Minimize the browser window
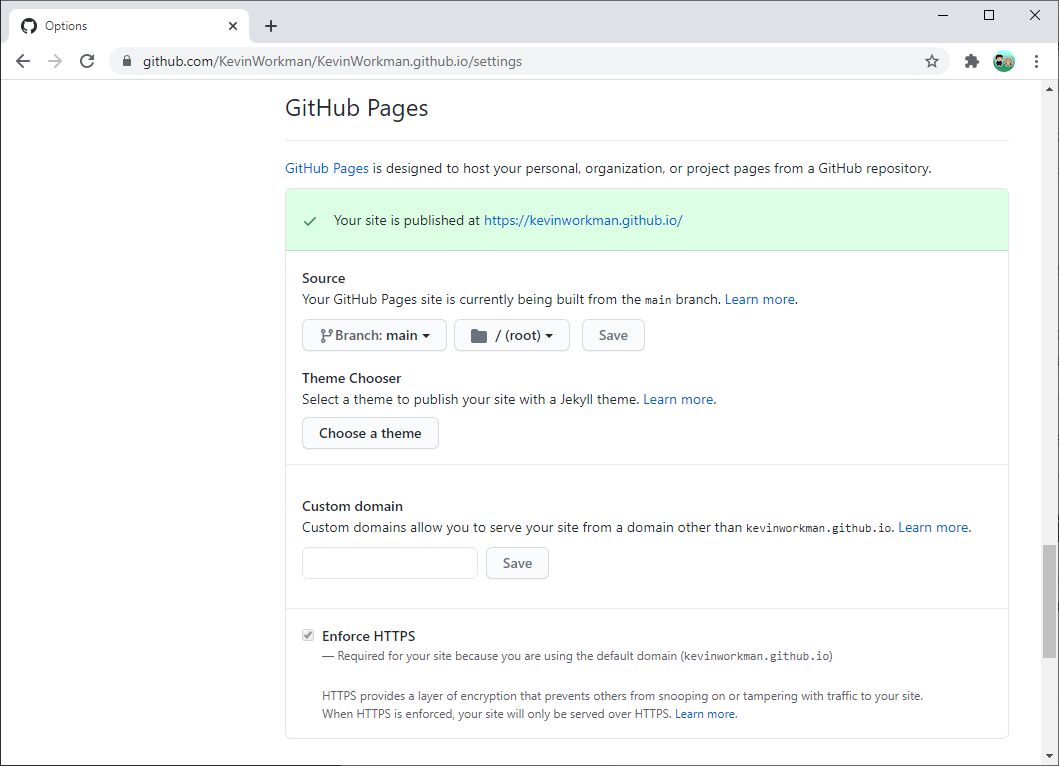Screen dimensions: 1059x766 tap(943, 15)
